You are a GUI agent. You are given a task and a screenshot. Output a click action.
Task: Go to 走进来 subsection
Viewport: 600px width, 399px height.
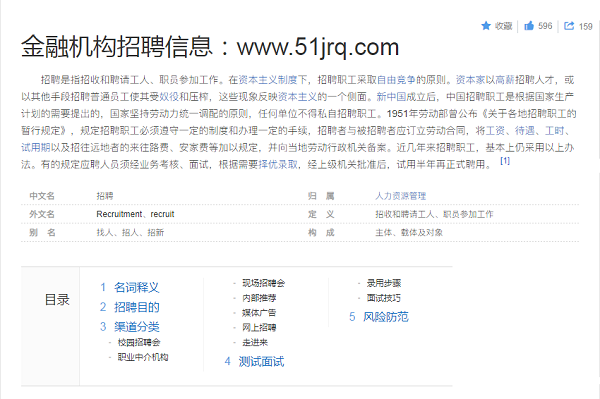(255, 343)
